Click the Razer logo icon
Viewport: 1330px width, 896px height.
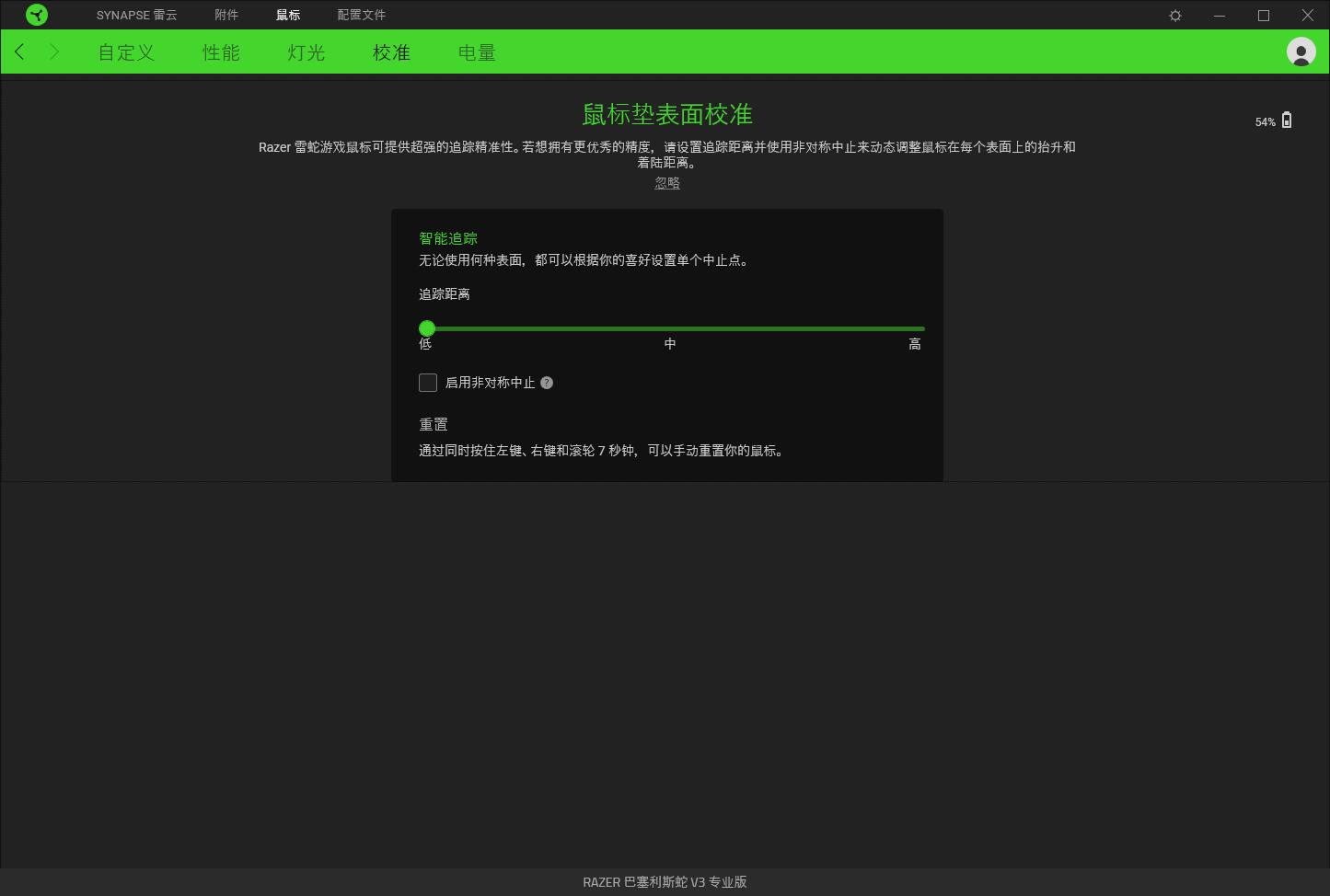[x=37, y=15]
